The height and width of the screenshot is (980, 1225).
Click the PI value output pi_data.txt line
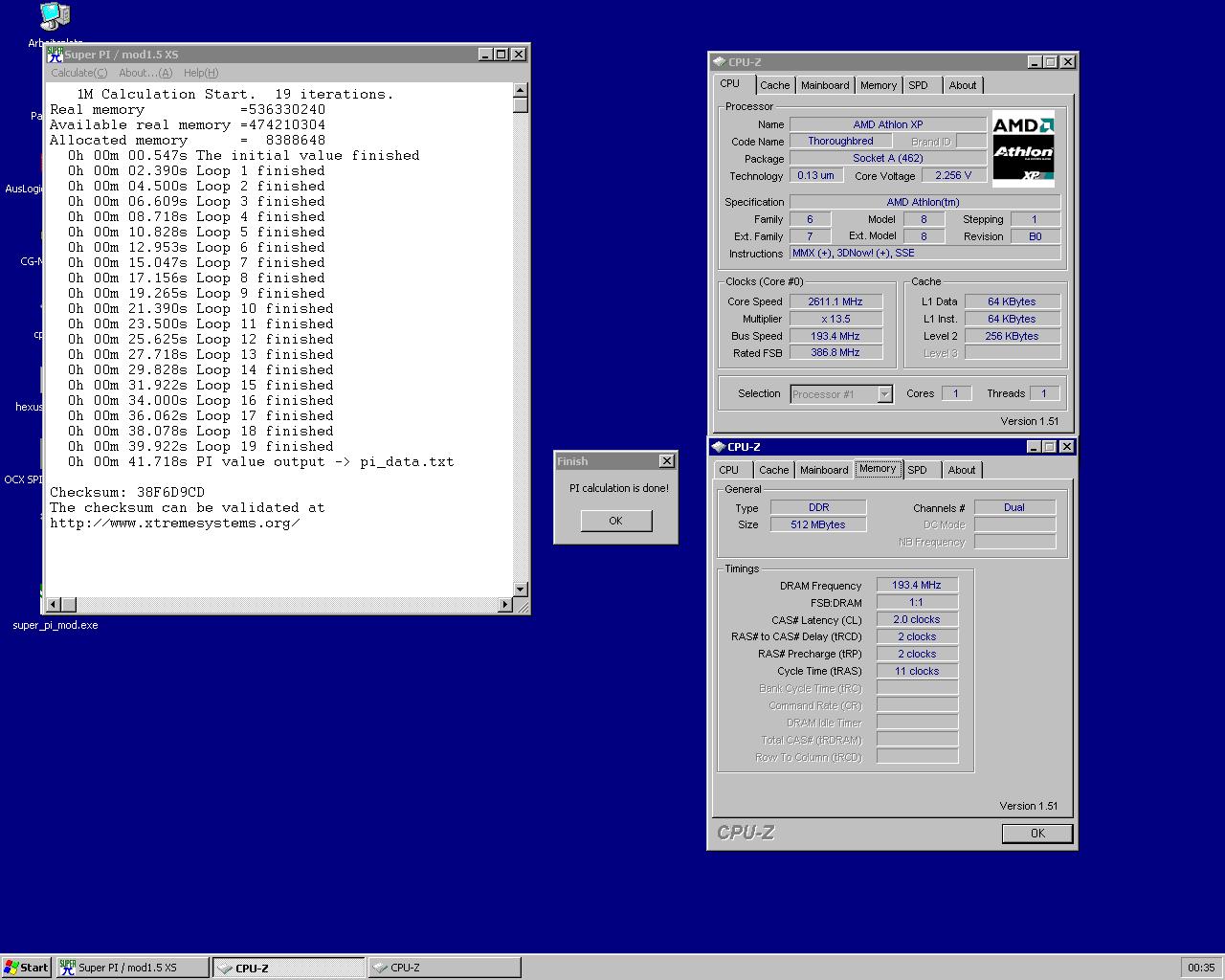click(261, 461)
